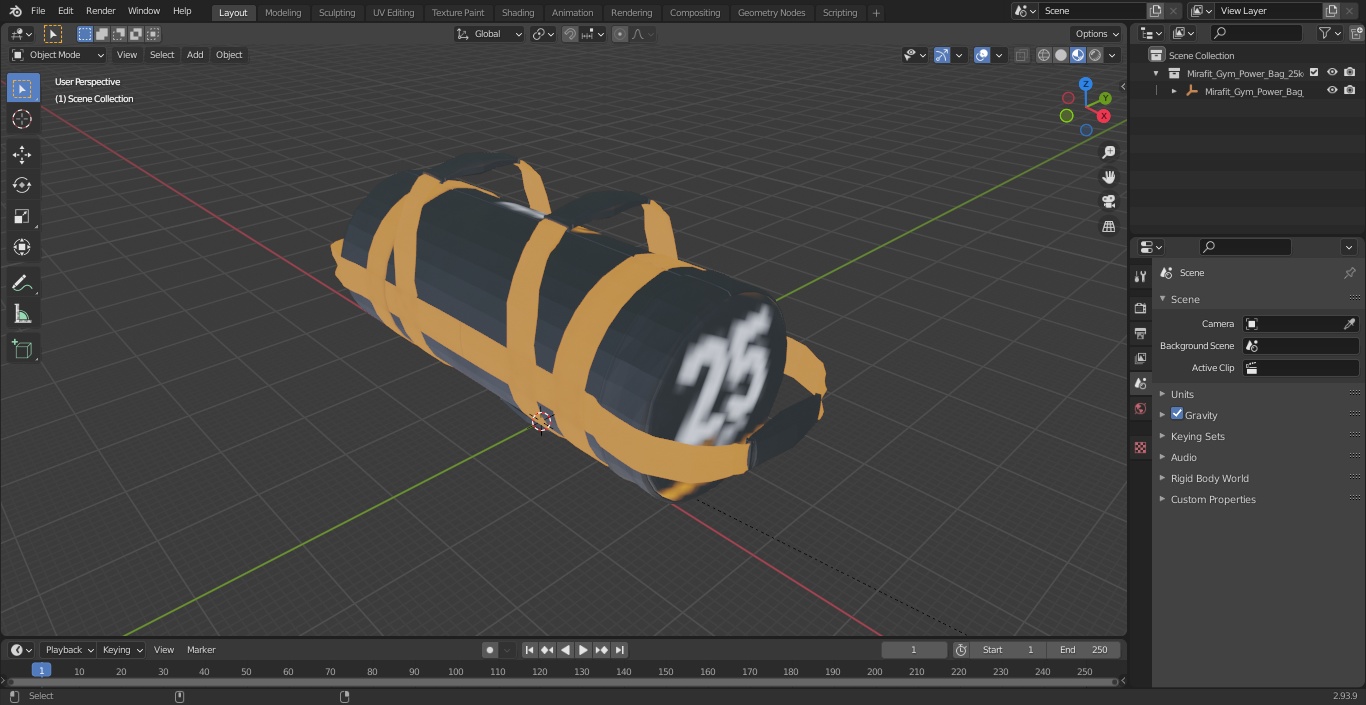This screenshot has width=1366, height=705.
Task: Open the View Layer properties tab
Action: [x=1140, y=358]
